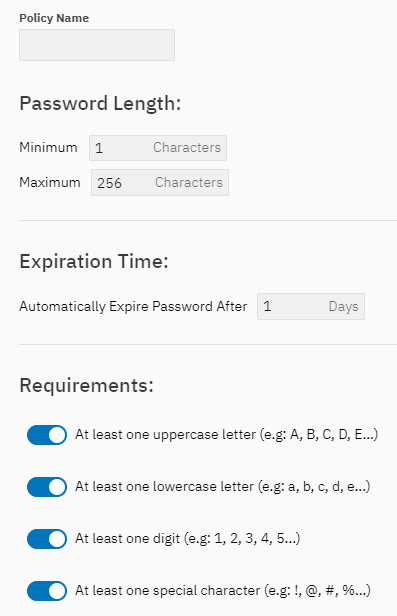397x616 pixels.
Task: Toggle the uppercase letter requirement switch
Action: tap(47, 435)
